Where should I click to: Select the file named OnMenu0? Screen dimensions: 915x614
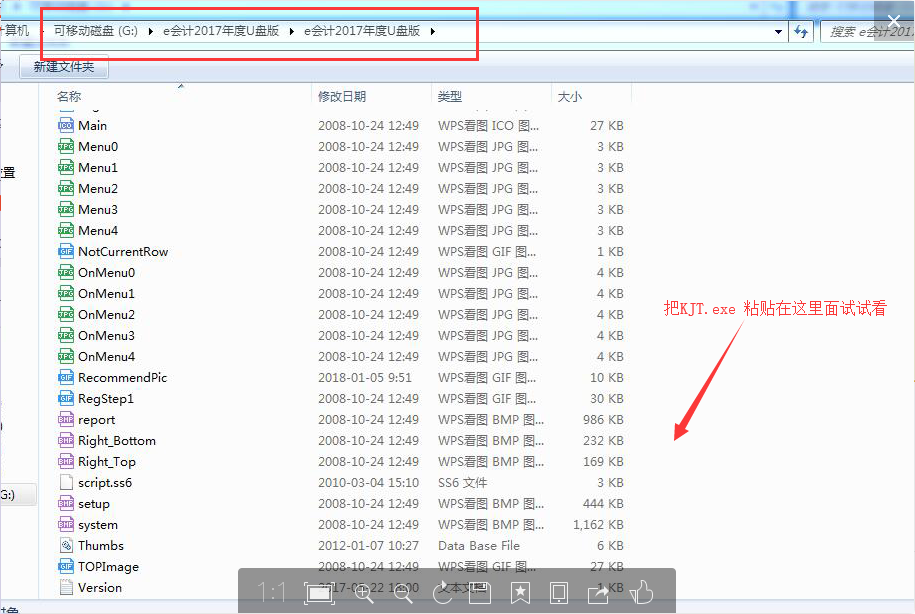[x=107, y=273]
